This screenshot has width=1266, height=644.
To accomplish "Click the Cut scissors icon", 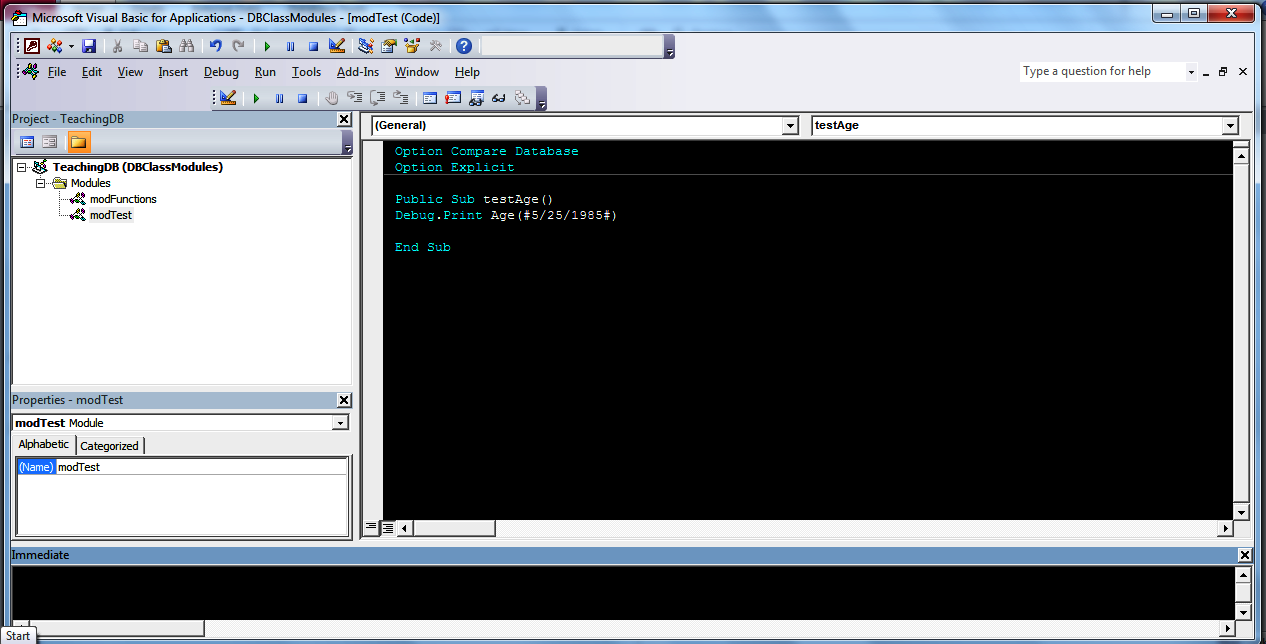I will click(118, 46).
